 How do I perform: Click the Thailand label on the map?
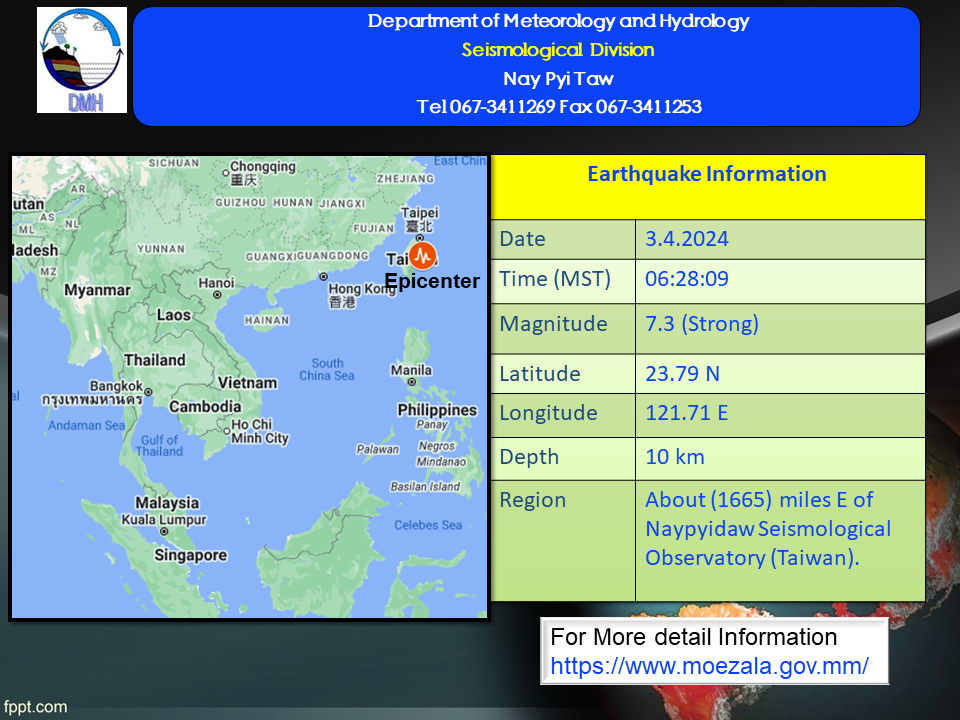[155, 360]
